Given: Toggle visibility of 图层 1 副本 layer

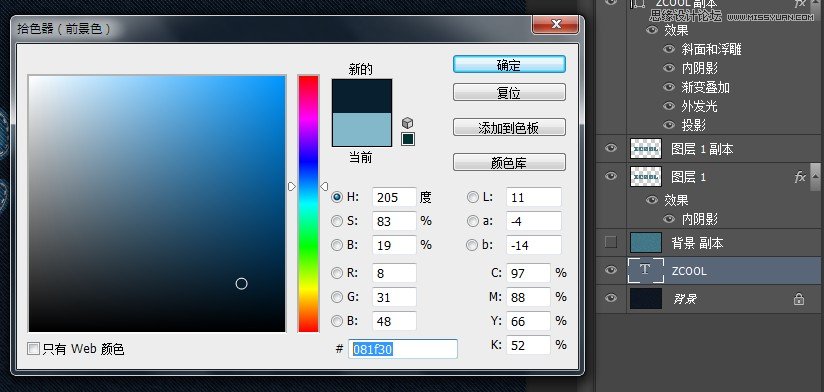Looking at the screenshot, I should (611, 148).
